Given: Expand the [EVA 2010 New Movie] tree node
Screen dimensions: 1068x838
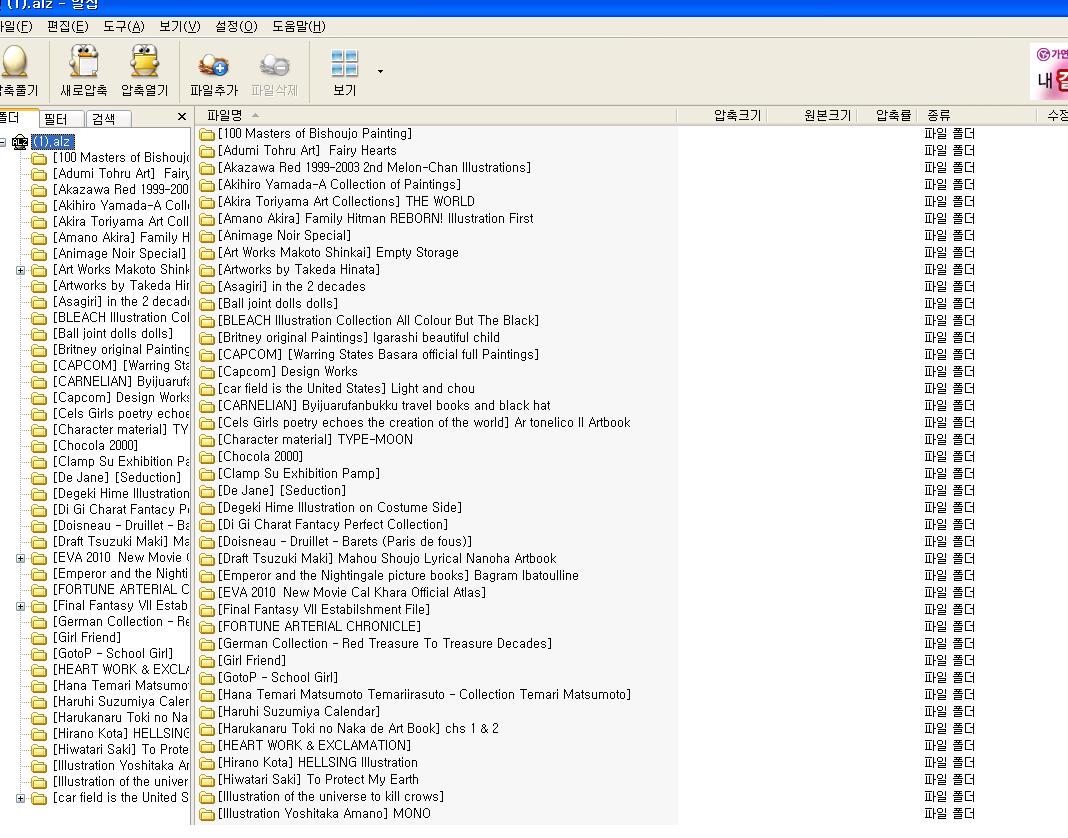Looking at the screenshot, I should point(20,558).
